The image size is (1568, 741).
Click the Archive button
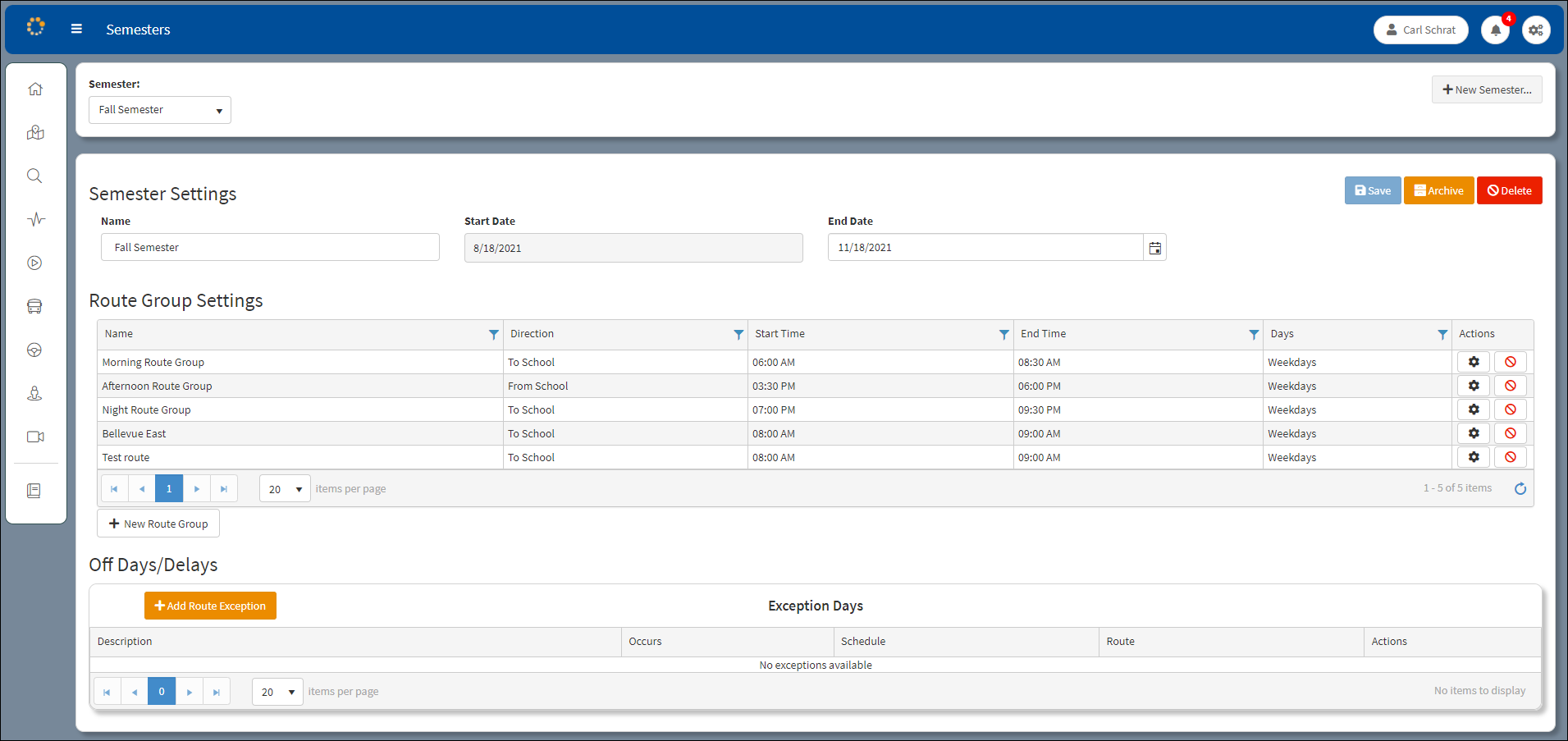click(1438, 191)
